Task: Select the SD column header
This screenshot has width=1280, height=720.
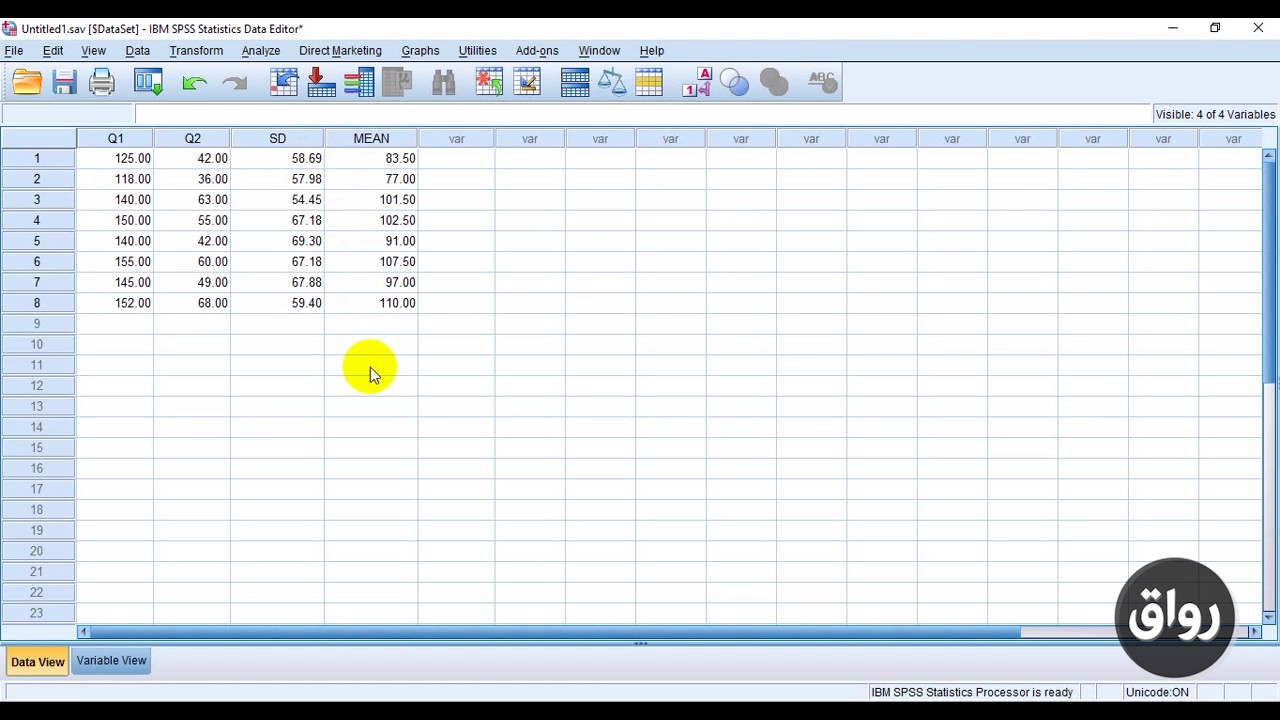Action: (x=277, y=138)
